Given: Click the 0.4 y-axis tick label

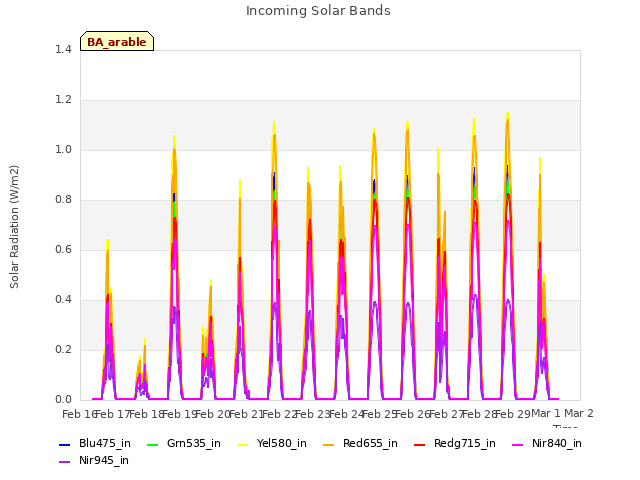Looking at the screenshot, I should click(63, 300).
